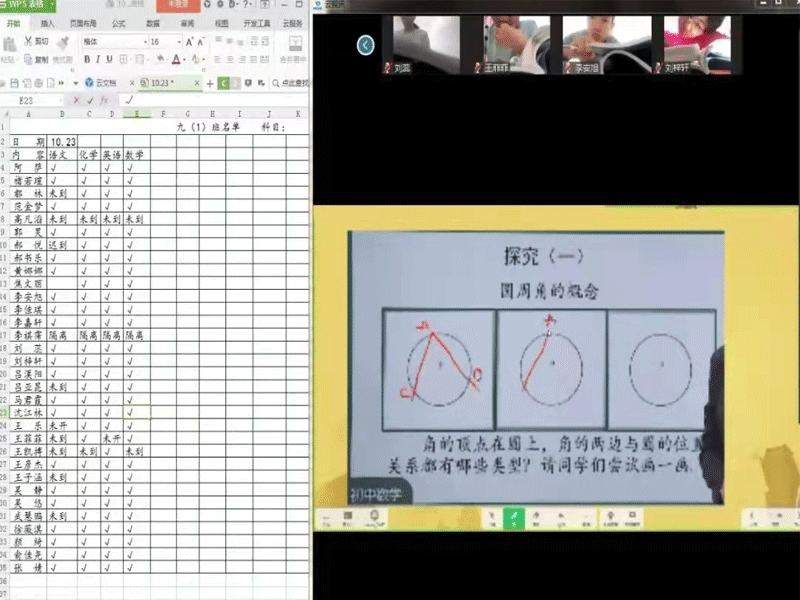Image resolution: width=800 pixels, height=600 pixels.
Task: Open the font name dropdown (楷体)
Action: pos(145,42)
